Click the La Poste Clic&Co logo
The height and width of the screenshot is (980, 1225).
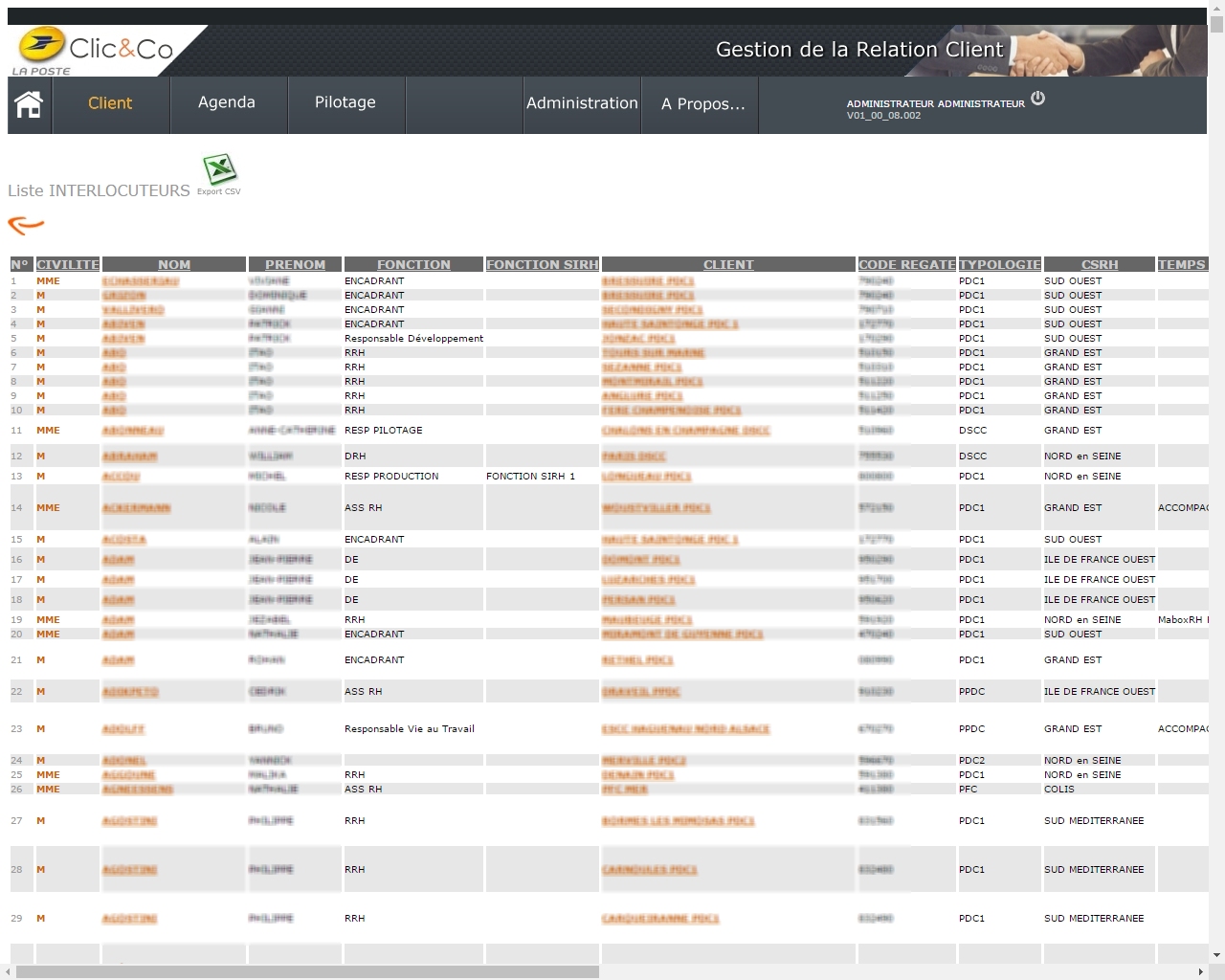94,50
